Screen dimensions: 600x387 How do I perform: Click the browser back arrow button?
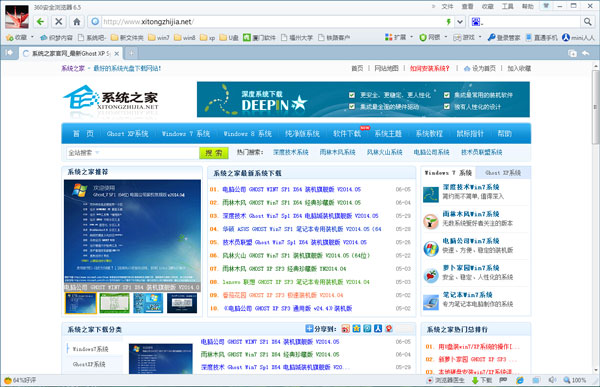tap(40, 22)
